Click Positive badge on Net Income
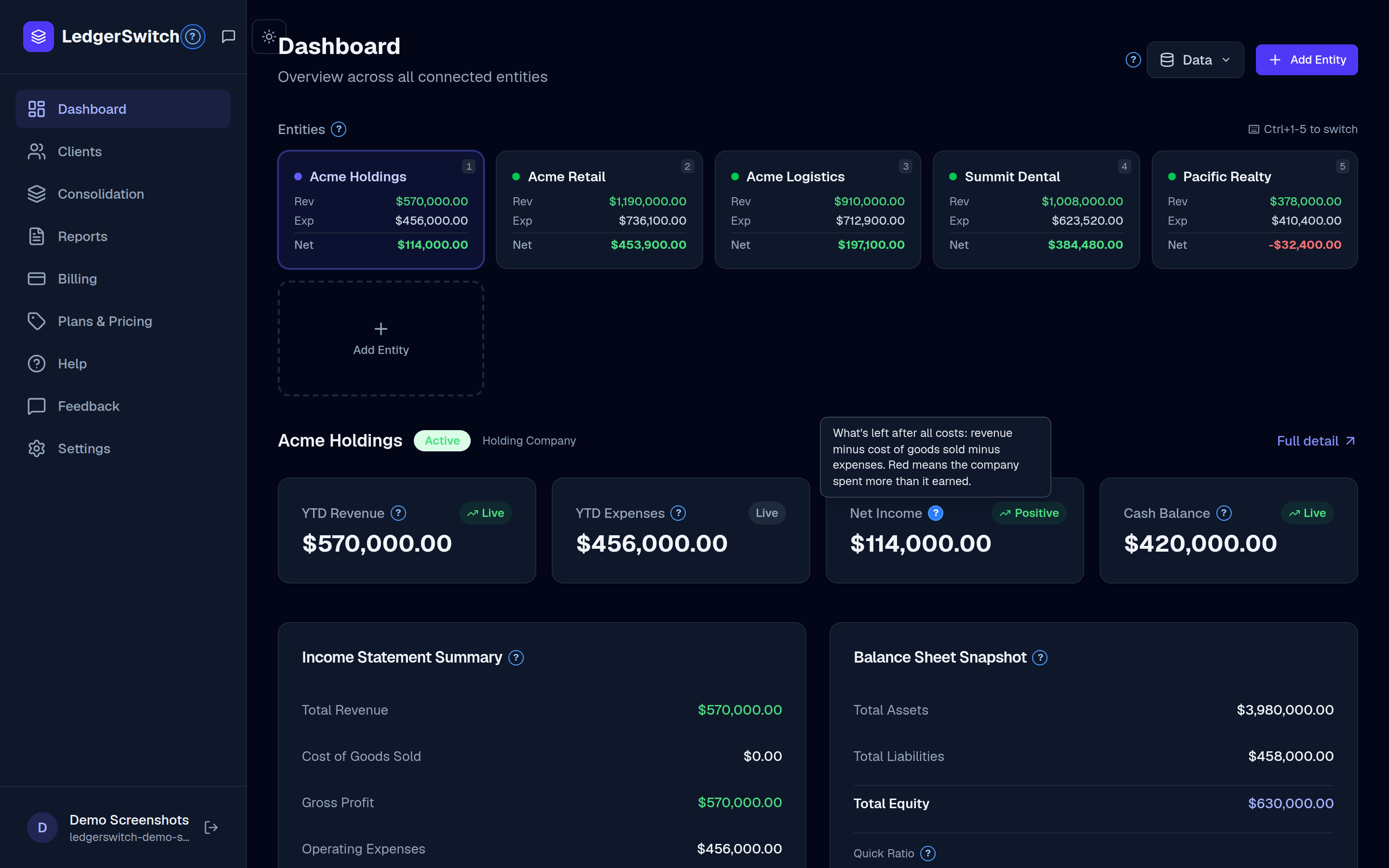 point(1029,513)
